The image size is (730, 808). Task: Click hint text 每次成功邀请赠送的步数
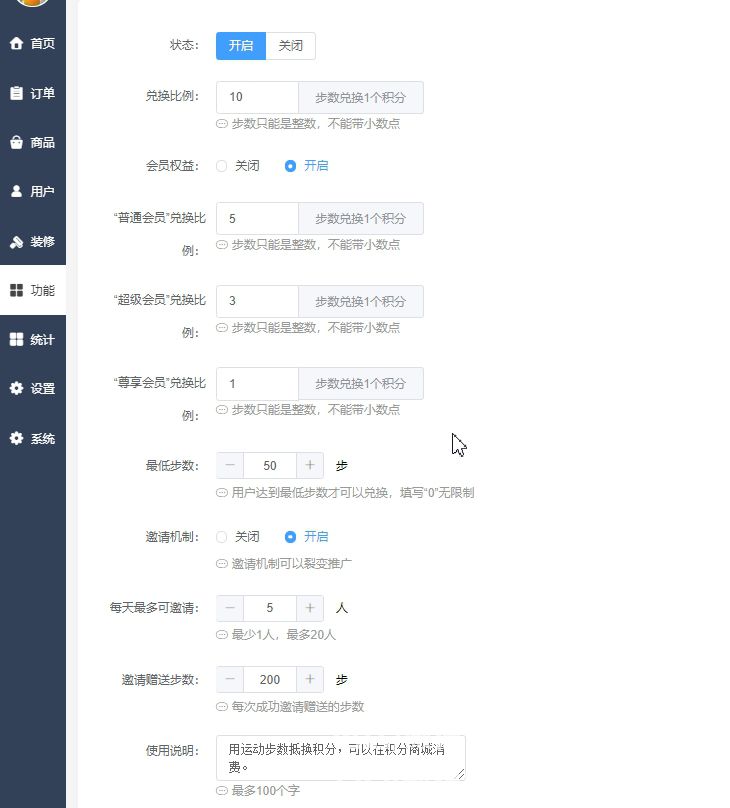[x=298, y=706]
